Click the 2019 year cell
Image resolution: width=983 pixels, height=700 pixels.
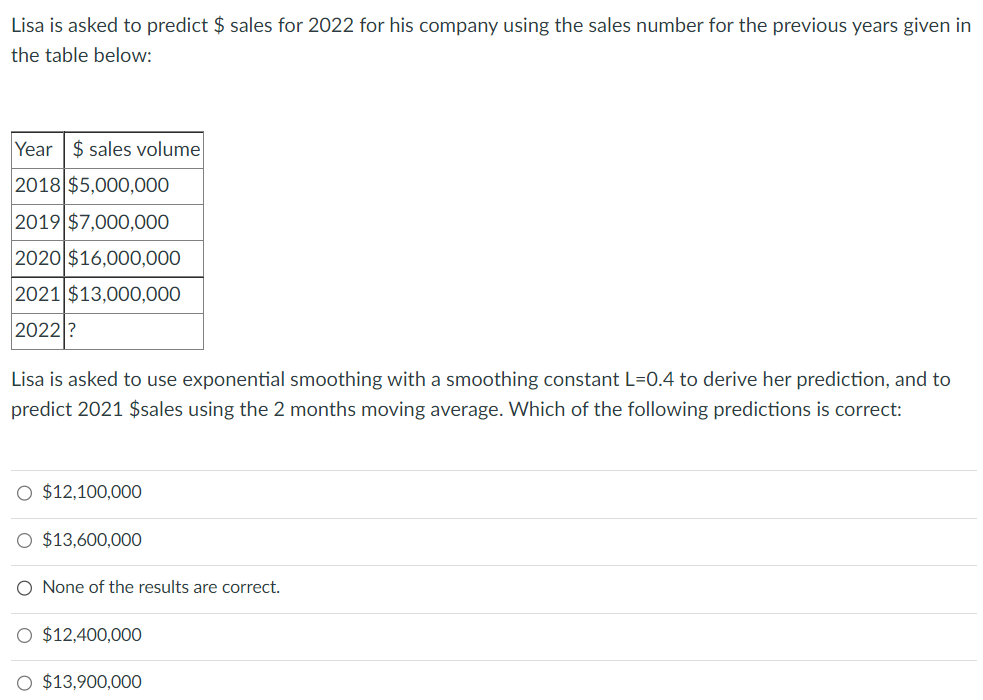click(38, 222)
